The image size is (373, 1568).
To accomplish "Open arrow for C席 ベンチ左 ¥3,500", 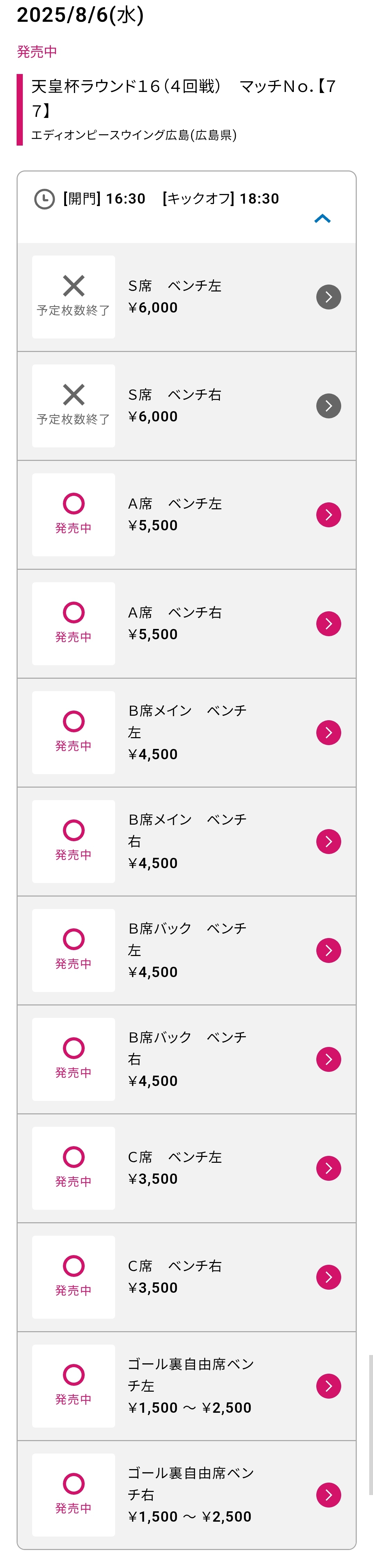I will 329,1169.
